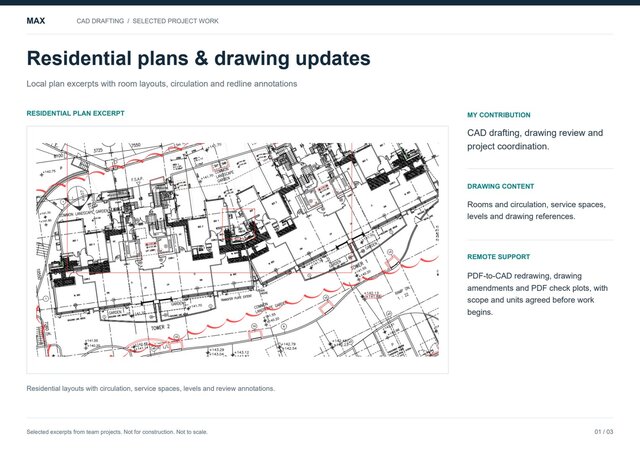The height and width of the screenshot is (452, 640).
Task: Click the subtitle about local plan excerpts
Action: (x=162, y=84)
